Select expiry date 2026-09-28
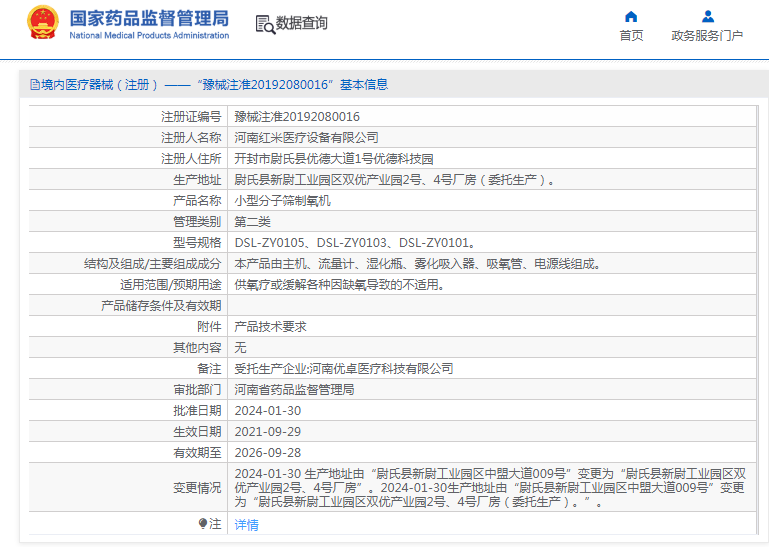This screenshot has height=547, width=769. 268,453
